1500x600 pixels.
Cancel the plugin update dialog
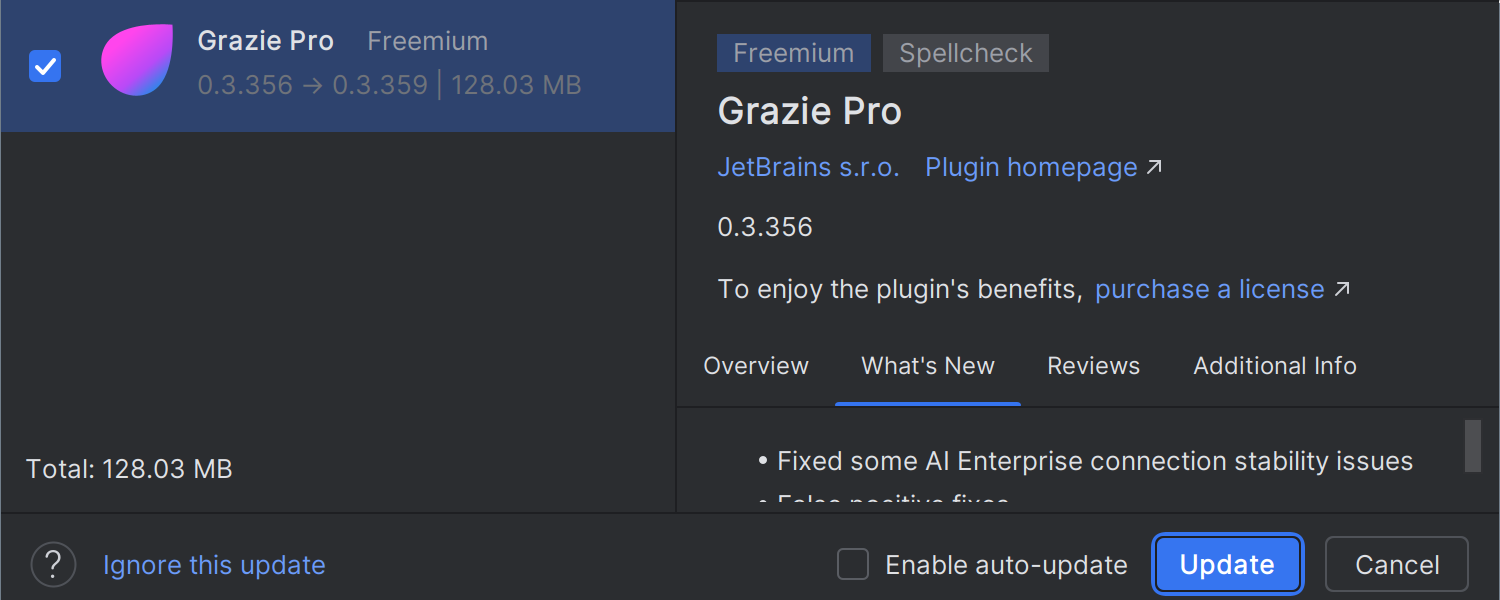[x=1396, y=565]
